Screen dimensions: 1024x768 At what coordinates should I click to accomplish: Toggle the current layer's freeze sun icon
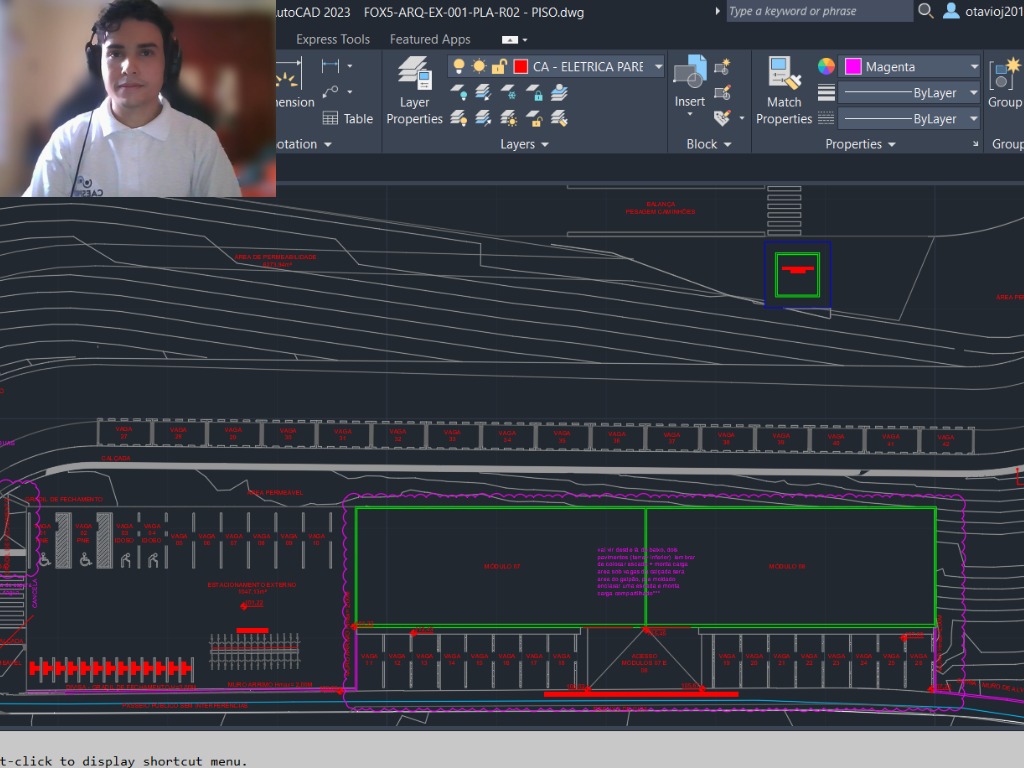pos(478,67)
